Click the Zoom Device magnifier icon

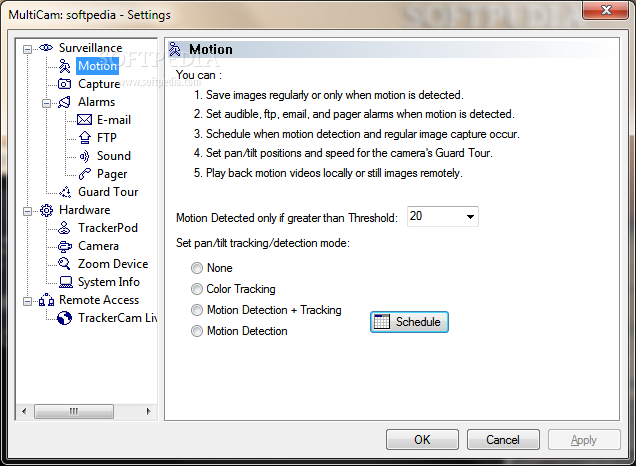[64, 264]
